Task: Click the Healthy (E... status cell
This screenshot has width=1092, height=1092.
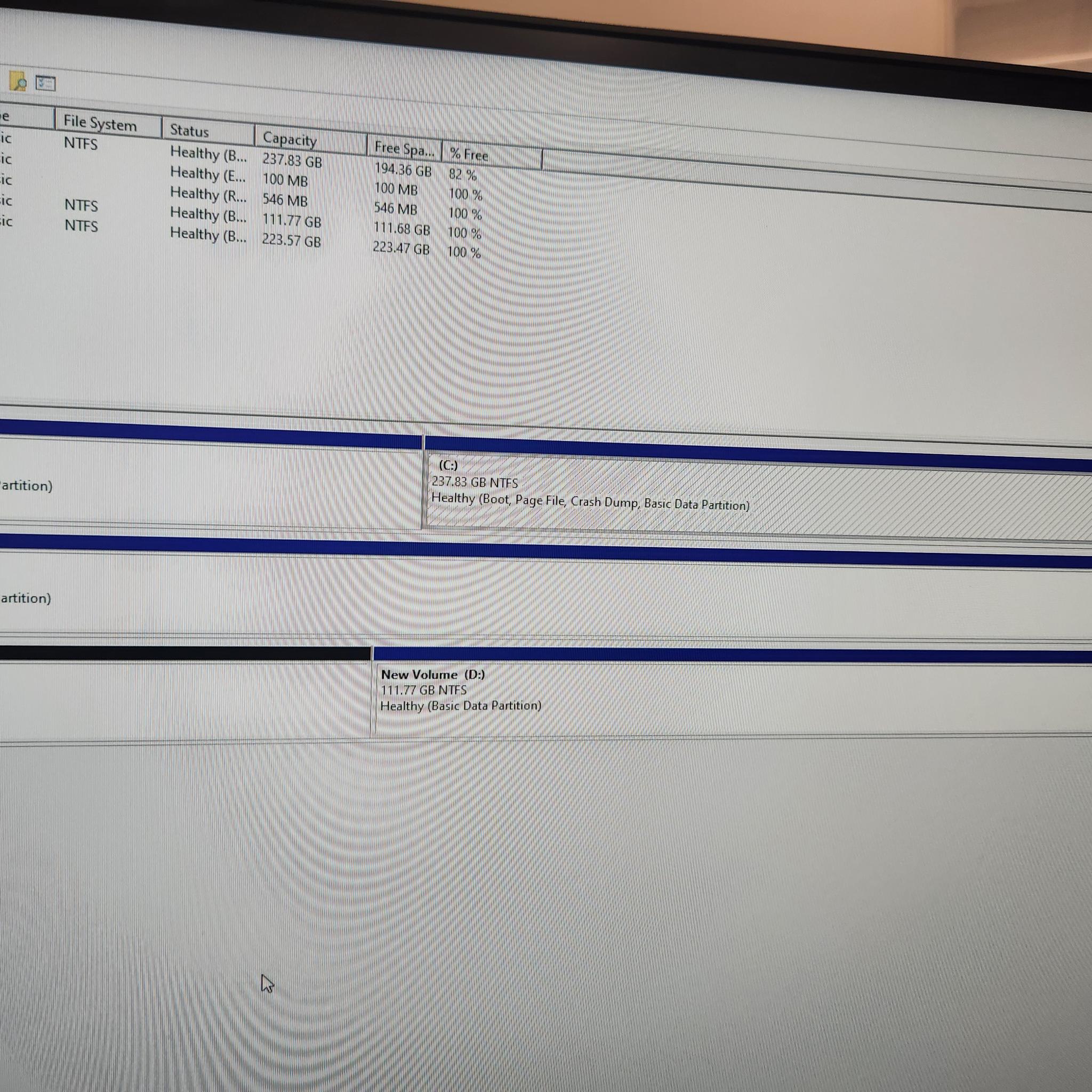Action: tap(208, 175)
